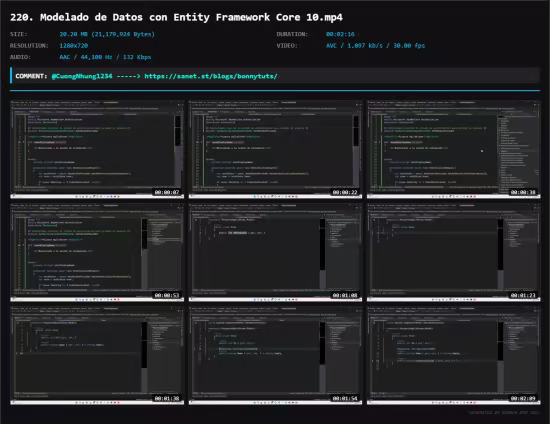This screenshot has height=424, width=550.
Task: Click the @CuongNhung1234 mention in the comment
Action: (x=82, y=76)
